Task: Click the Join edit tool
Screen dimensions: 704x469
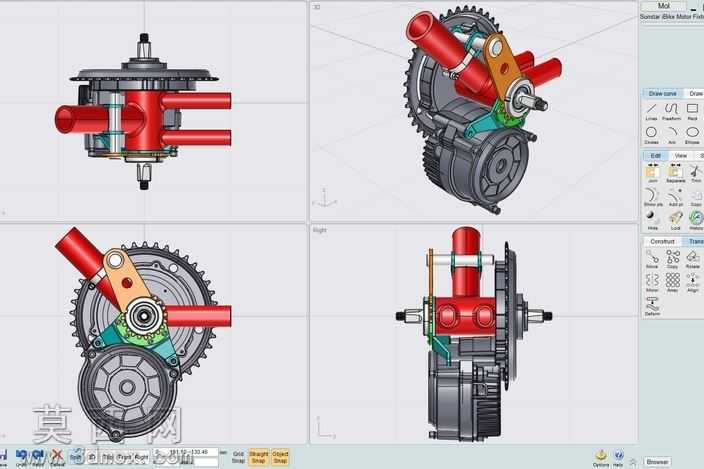Action: (x=652, y=173)
